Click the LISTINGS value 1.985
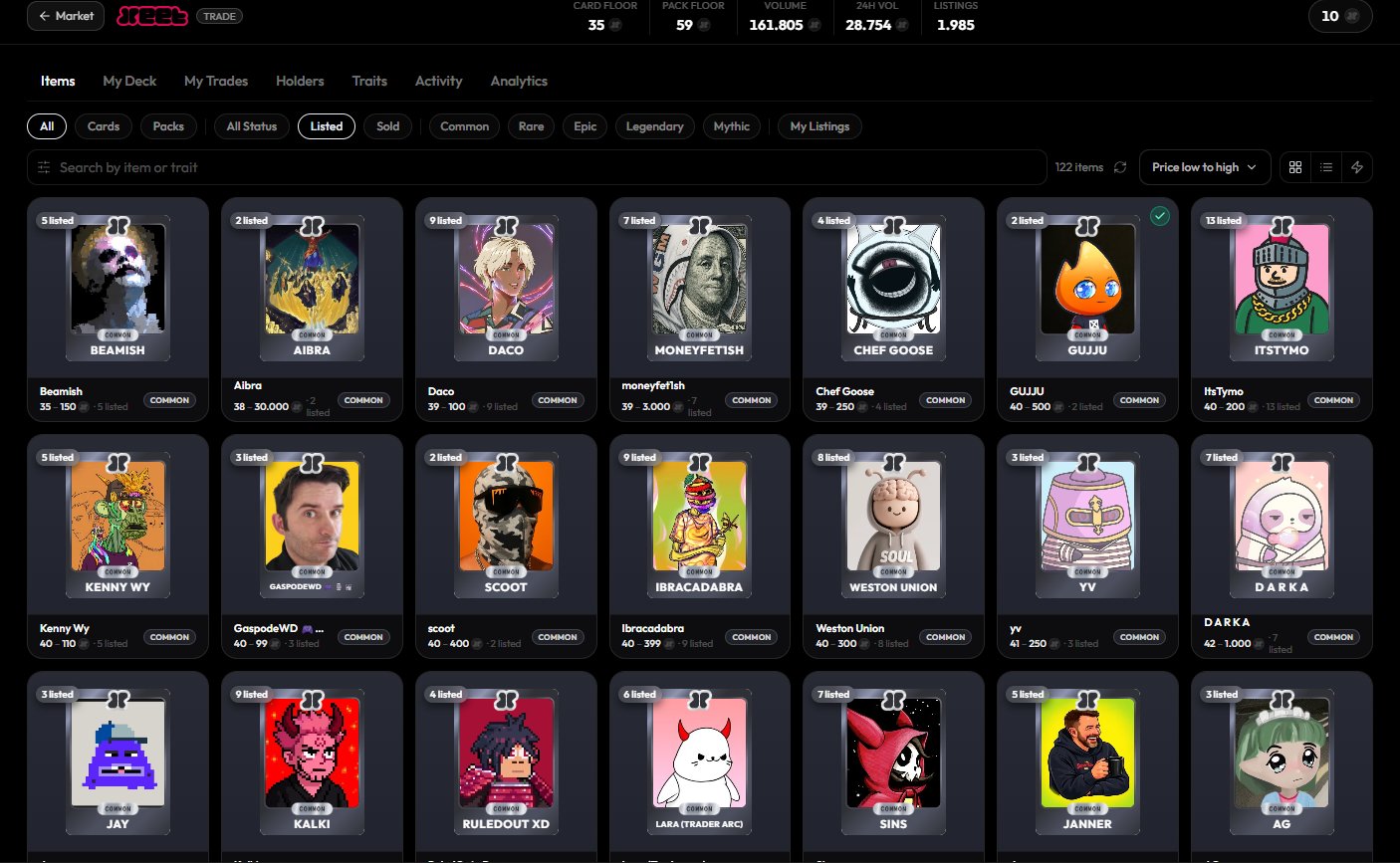 tap(956, 25)
